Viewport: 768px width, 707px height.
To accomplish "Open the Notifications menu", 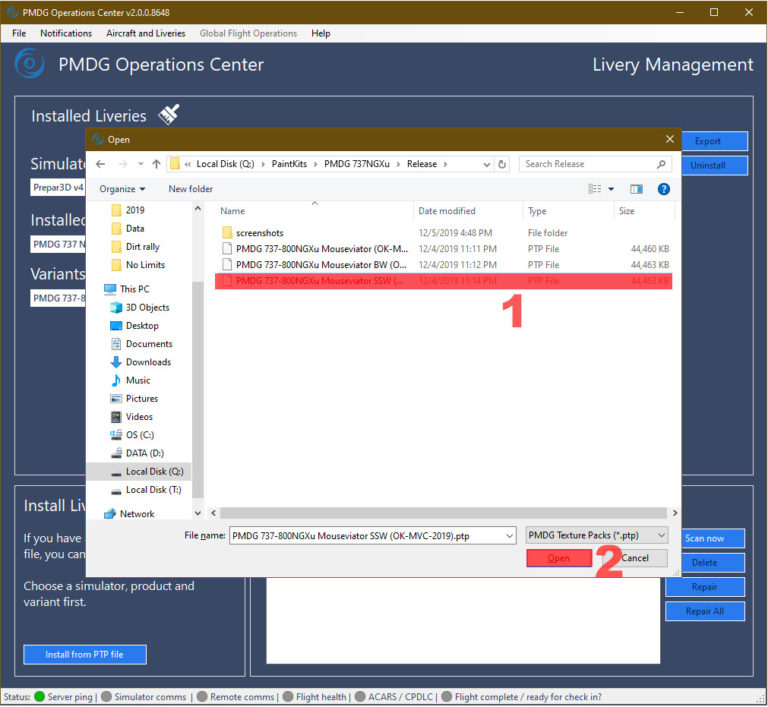I will (x=66, y=33).
